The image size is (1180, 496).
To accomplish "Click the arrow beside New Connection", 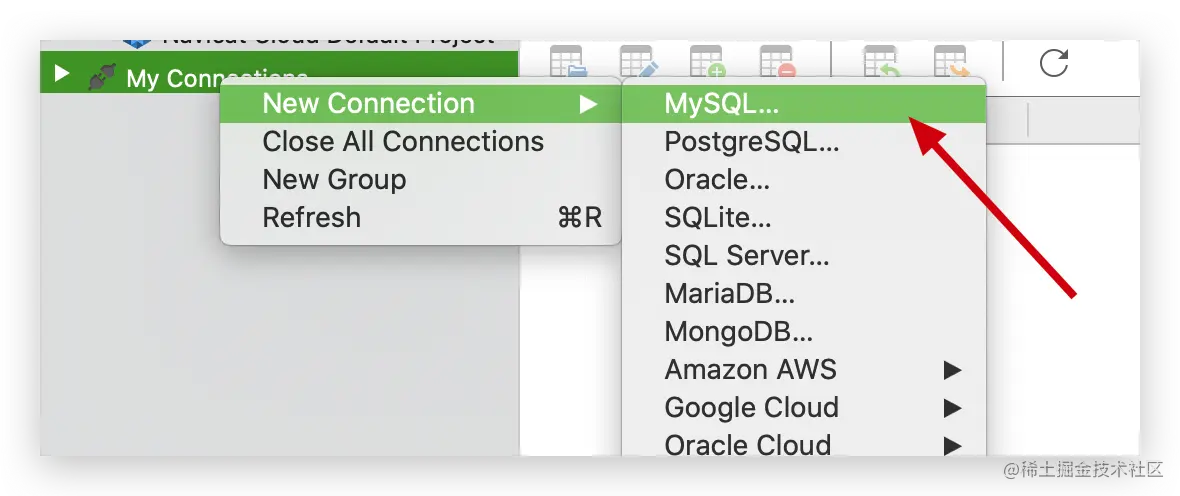I will pos(588,104).
